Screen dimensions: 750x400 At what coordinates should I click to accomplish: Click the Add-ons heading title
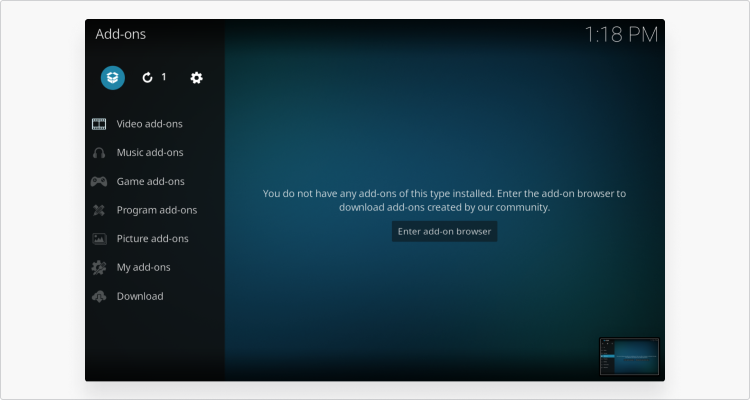[x=121, y=34]
